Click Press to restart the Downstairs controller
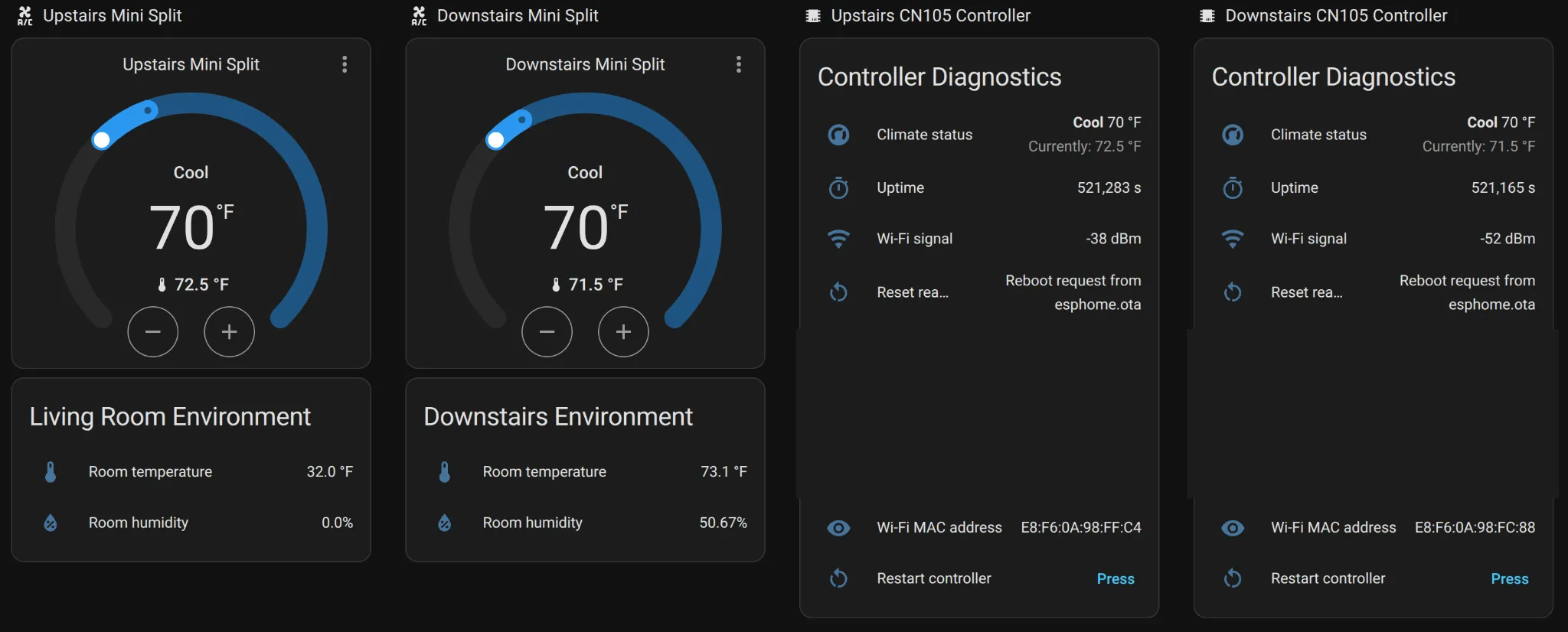Screen dimensions: 1568x632 coord(1510,579)
